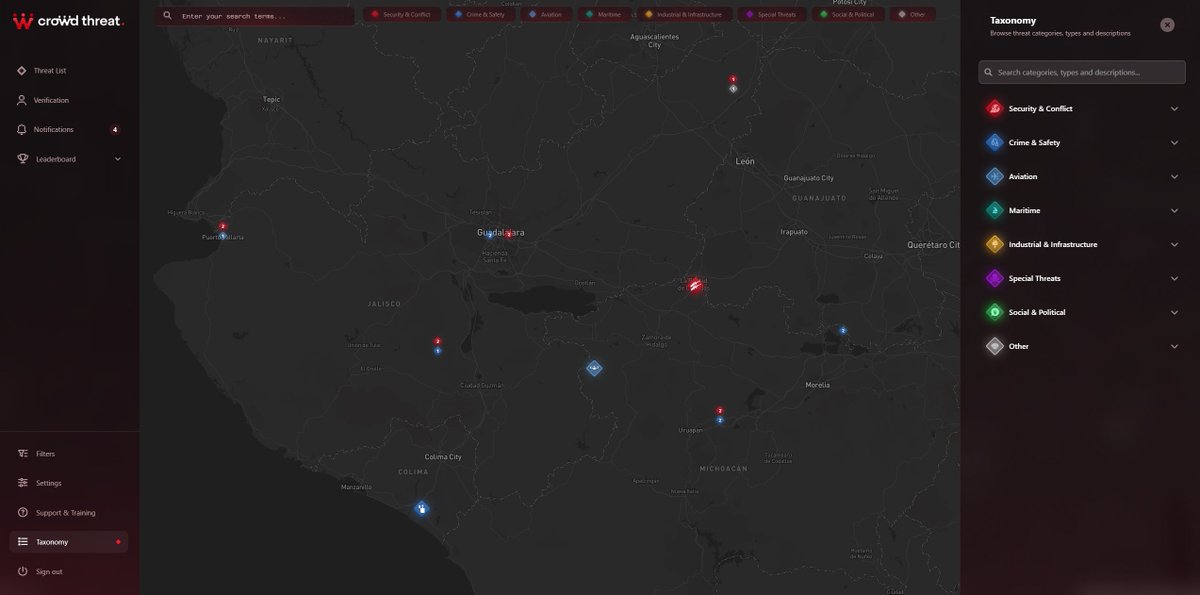This screenshot has height=595, width=1200.
Task: Open the Settings icon in the sidebar
Action: point(21,482)
